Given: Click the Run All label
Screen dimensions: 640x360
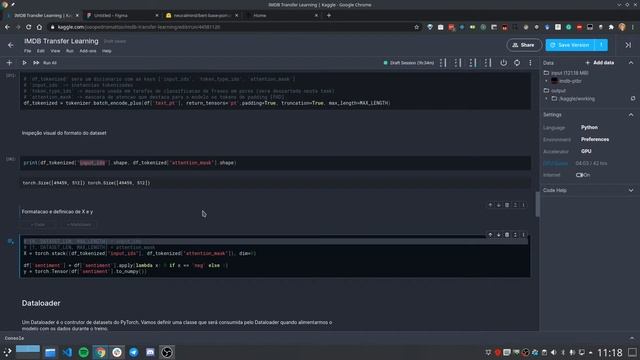Looking at the screenshot, I should [x=50, y=63].
